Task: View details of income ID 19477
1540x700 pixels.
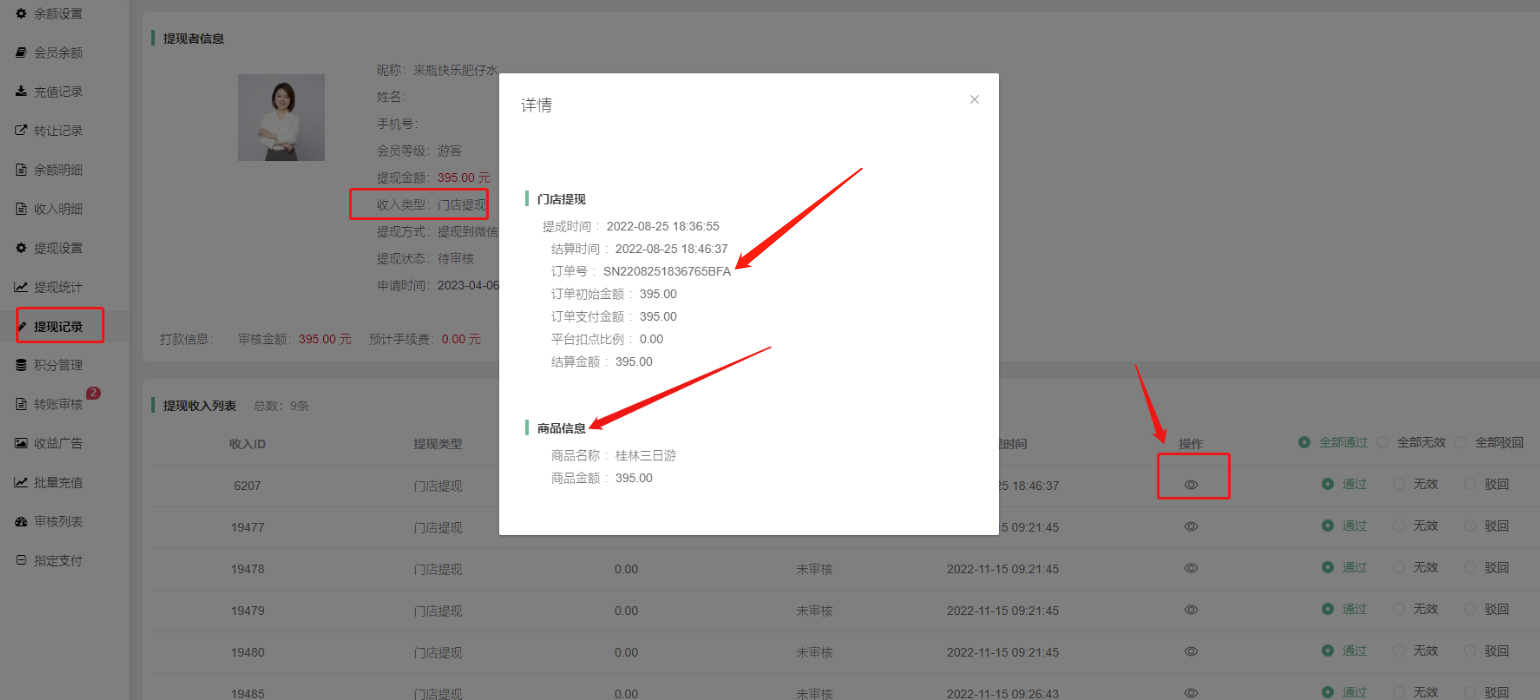Action: pos(1191,526)
